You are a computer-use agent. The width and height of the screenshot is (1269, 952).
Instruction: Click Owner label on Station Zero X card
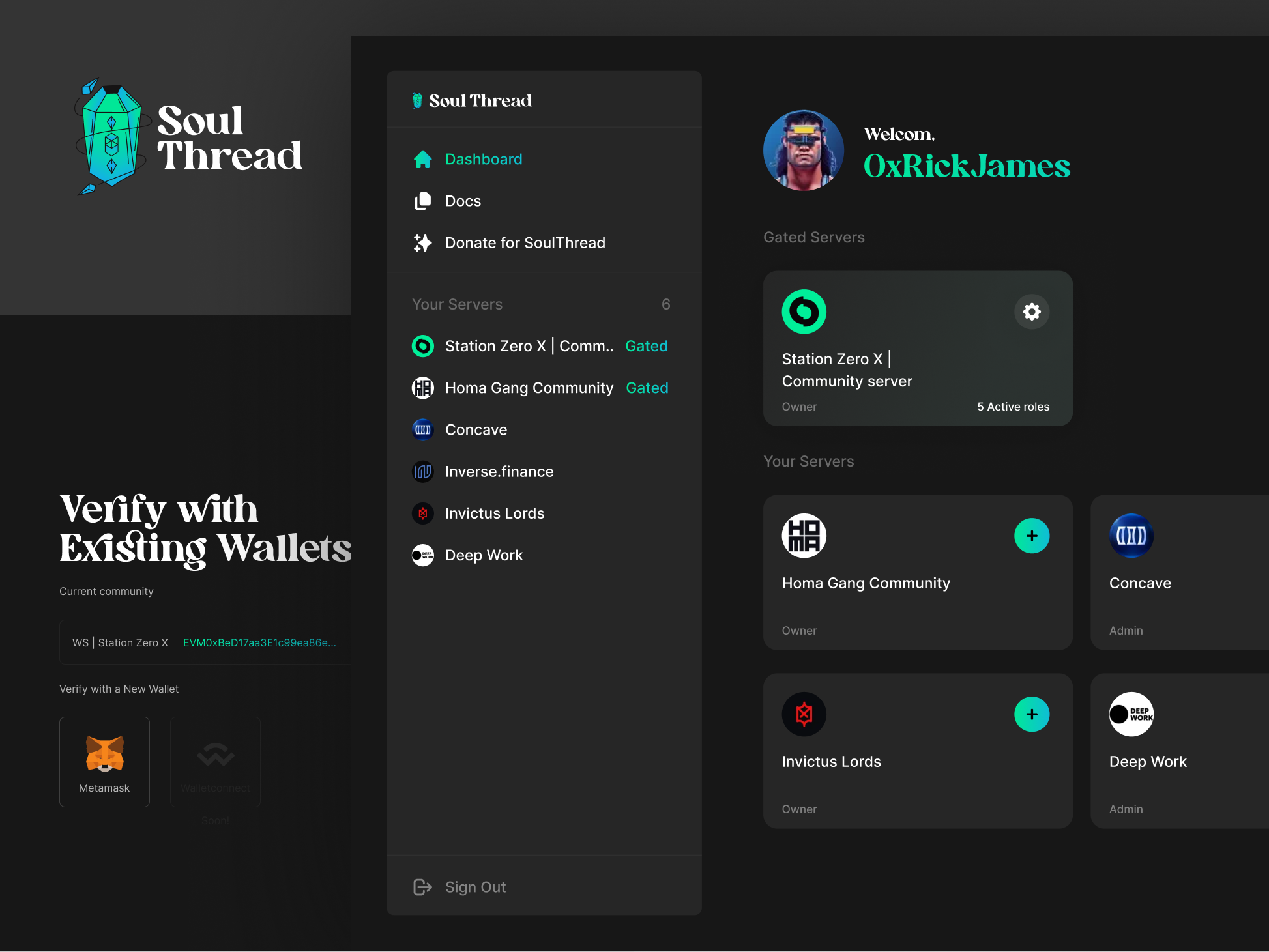pyautogui.click(x=799, y=407)
